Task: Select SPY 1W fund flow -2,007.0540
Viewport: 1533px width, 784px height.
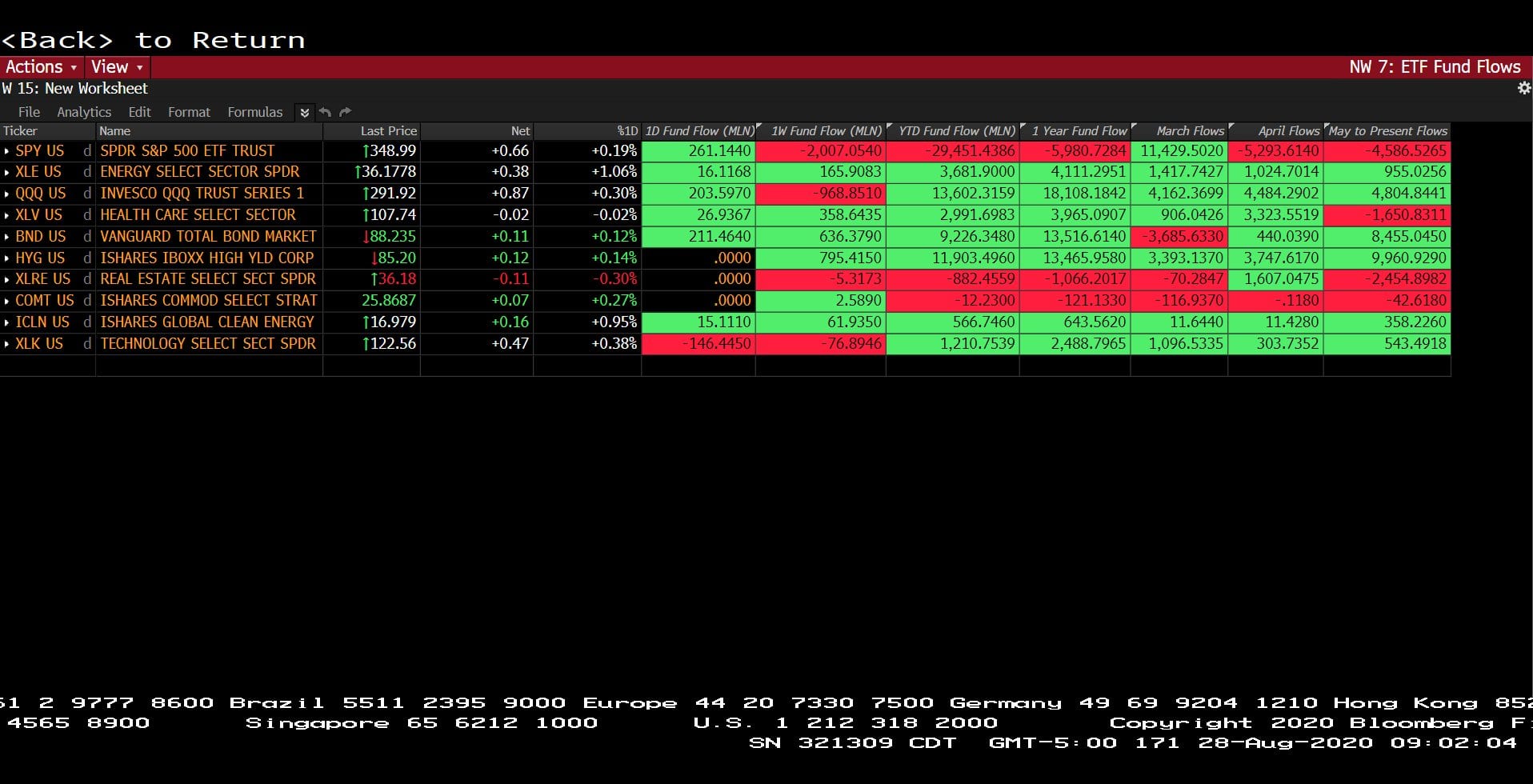Action: [x=821, y=151]
